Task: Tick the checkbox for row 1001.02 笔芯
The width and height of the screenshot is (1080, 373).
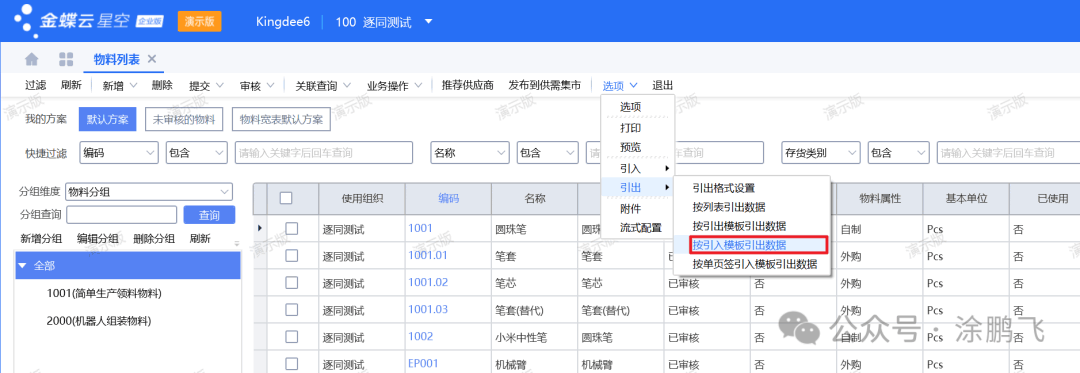Action: point(291,282)
